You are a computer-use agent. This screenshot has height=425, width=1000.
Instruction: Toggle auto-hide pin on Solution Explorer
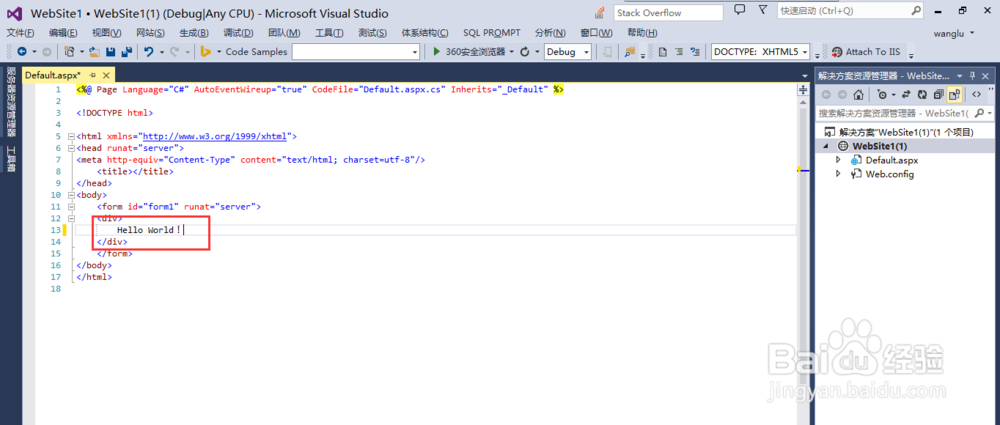click(x=973, y=75)
